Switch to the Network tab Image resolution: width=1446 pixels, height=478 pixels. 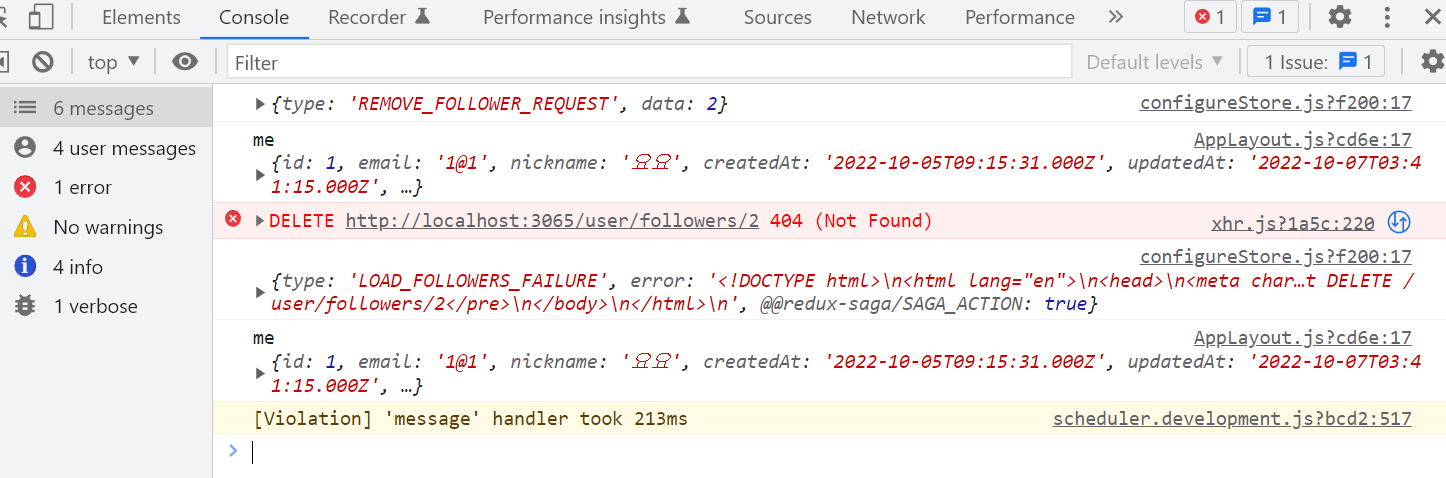[x=888, y=17]
